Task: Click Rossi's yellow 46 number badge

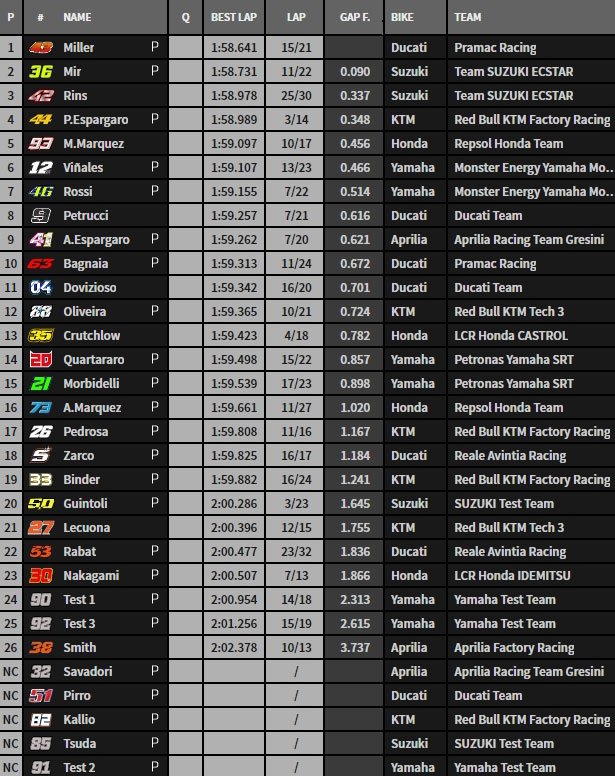Action: (40, 192)
